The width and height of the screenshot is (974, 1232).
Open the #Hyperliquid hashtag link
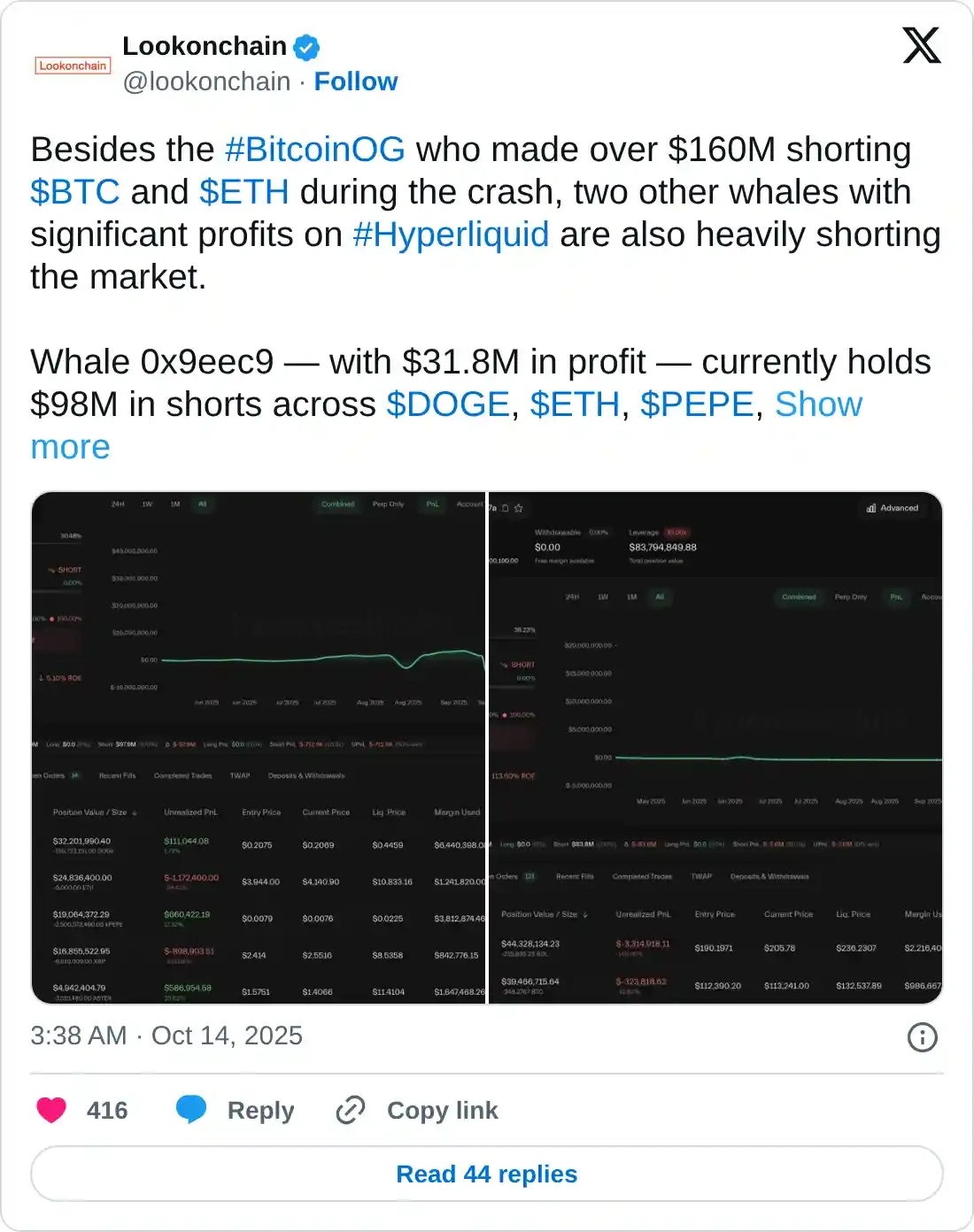451,235
